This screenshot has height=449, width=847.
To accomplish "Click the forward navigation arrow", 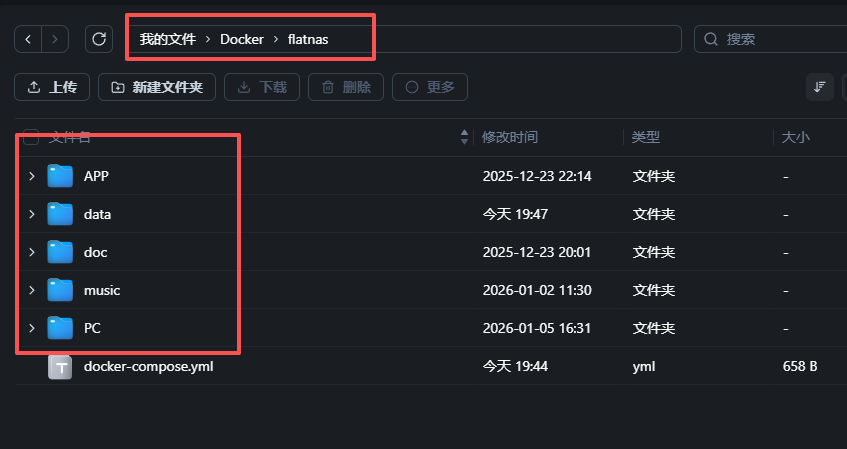I will coord(55,39).
